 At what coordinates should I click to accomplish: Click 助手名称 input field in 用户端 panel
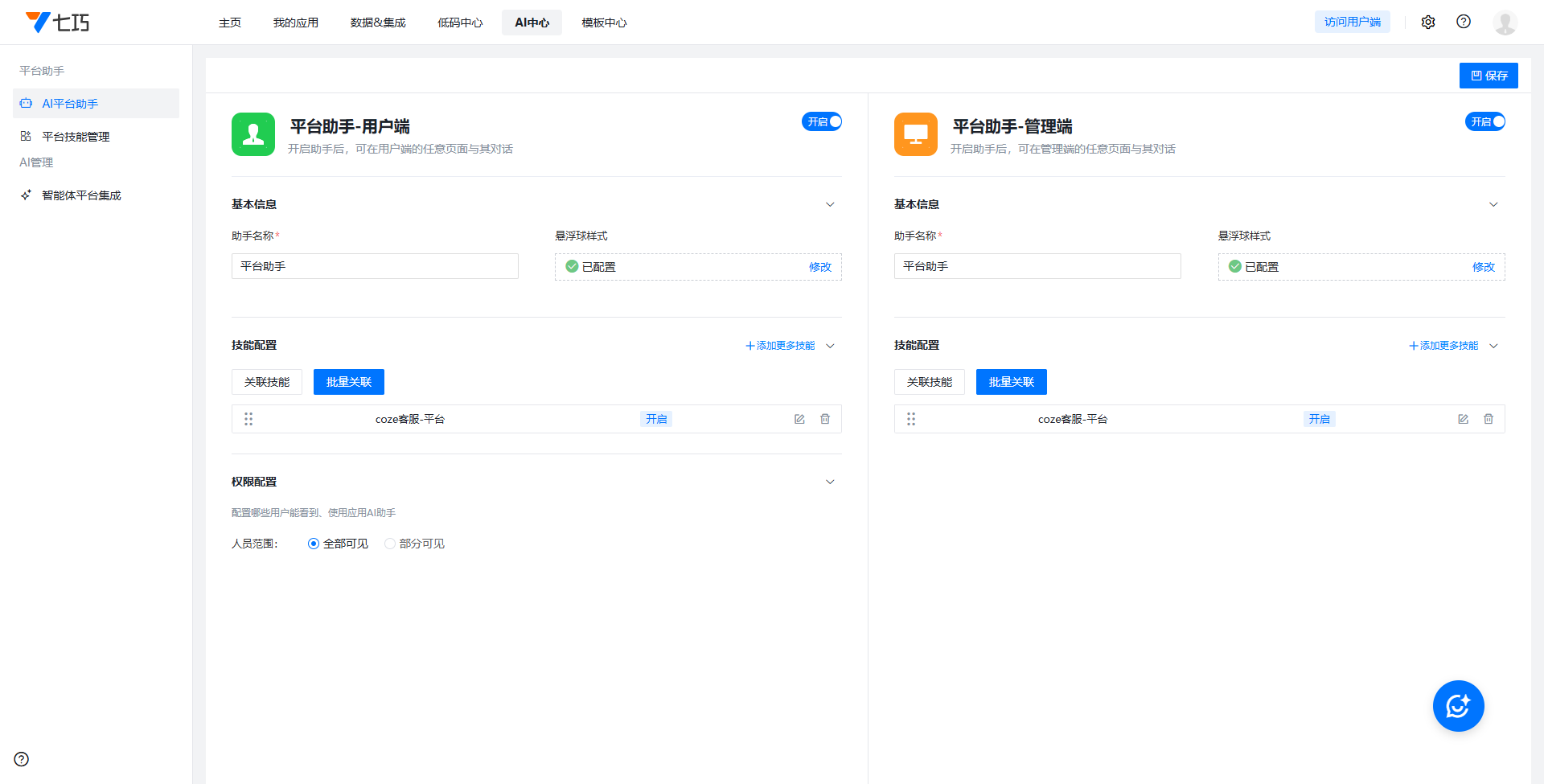(375, 266)
